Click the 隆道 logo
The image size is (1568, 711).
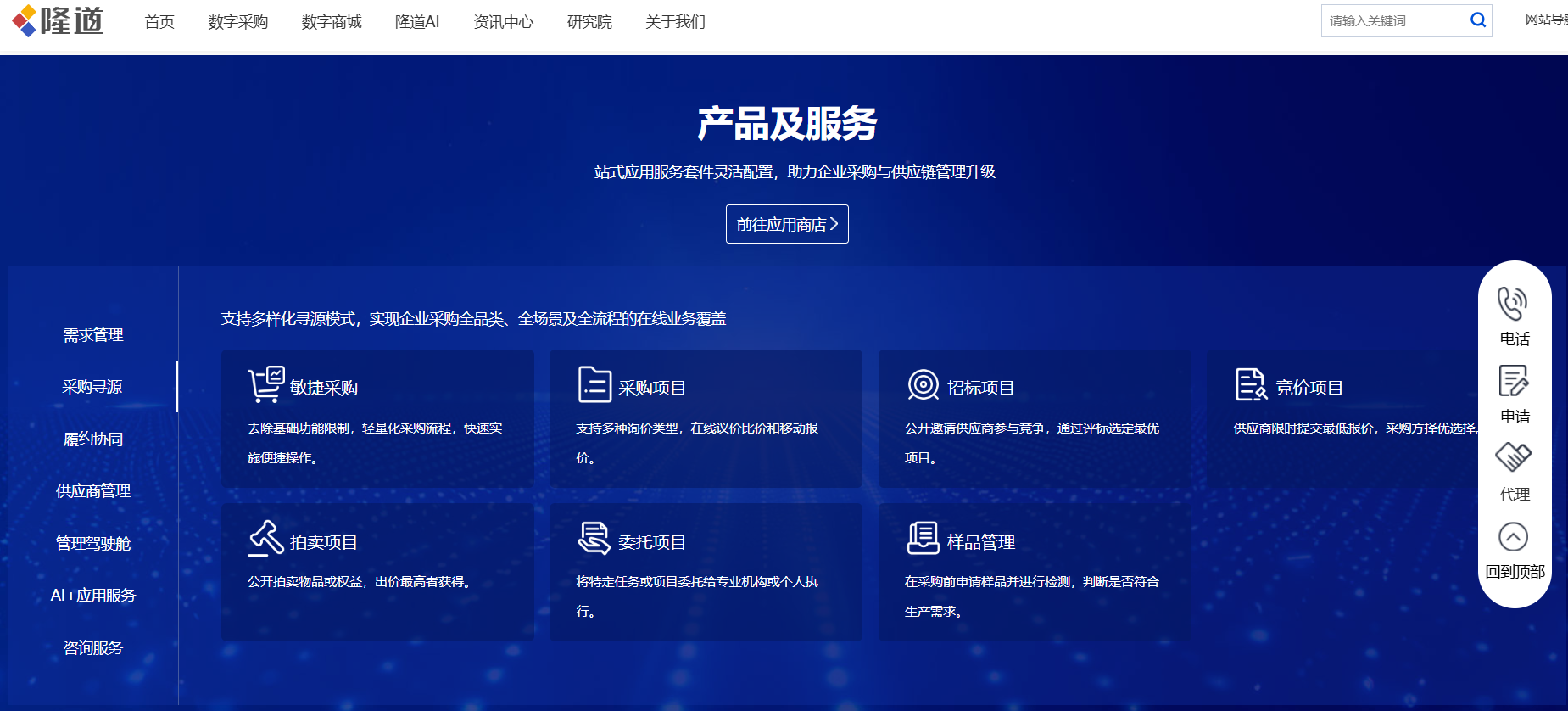pyautogui.click(x=58, y=20)
